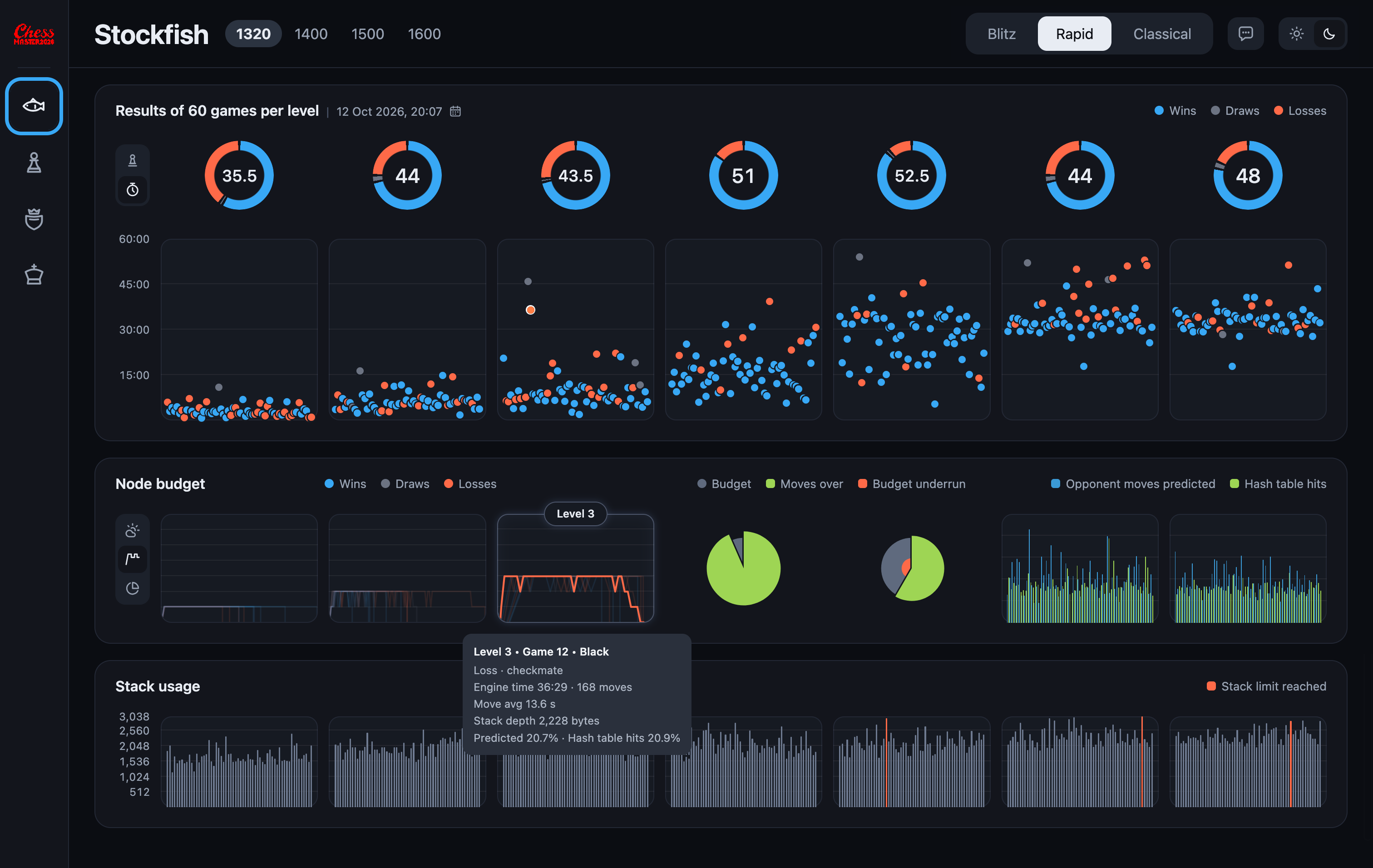Toggle Moves over legend item
The image size is (1373, 868).
click(x=804, y=484)
